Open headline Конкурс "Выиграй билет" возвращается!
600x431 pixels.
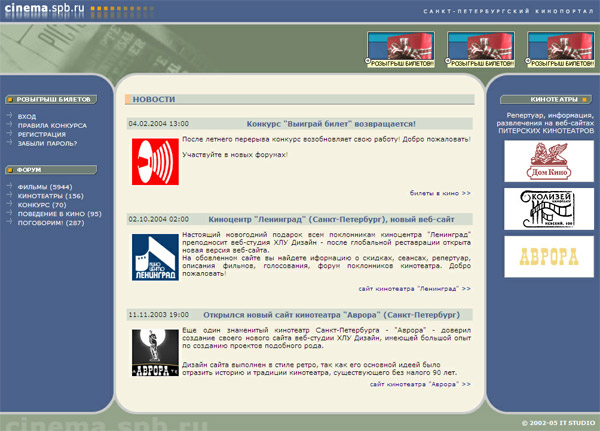331,124
